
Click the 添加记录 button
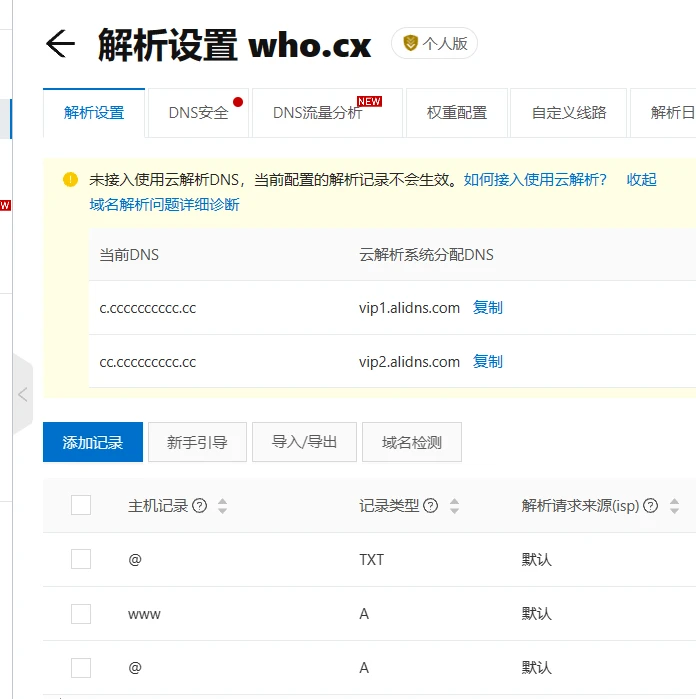[93, 442]
